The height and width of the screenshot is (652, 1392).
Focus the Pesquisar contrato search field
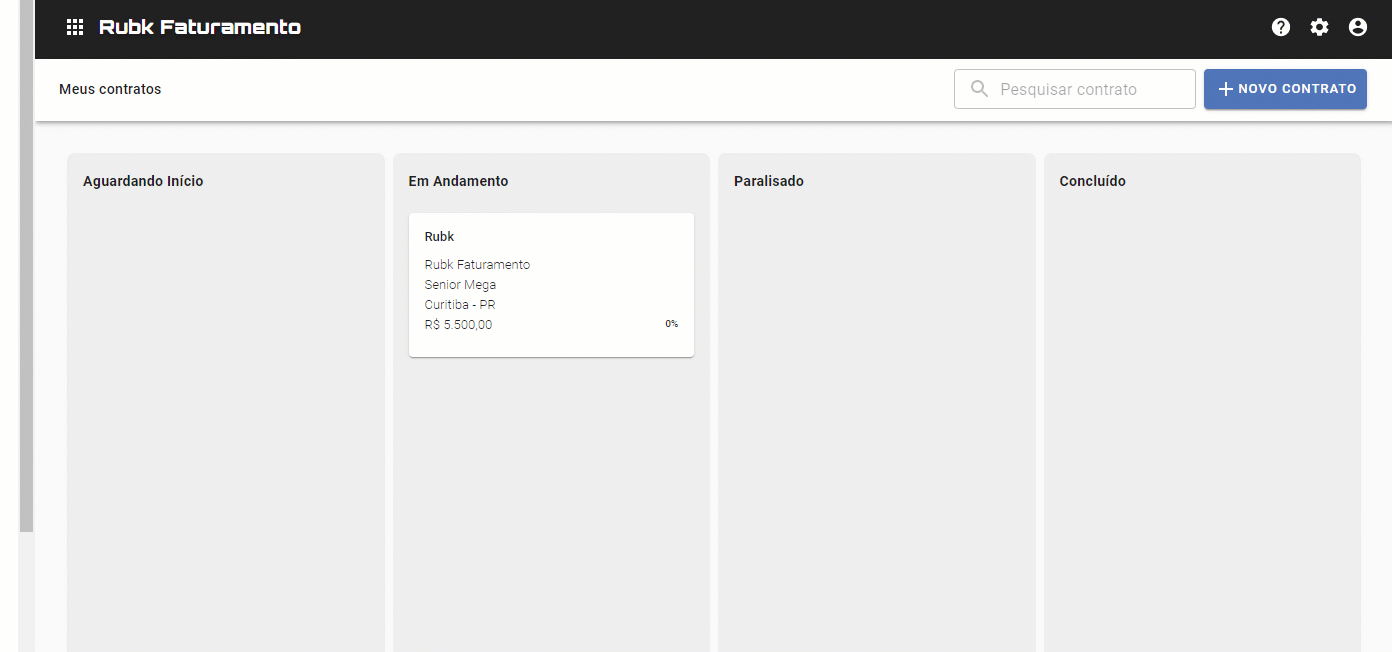[x=1090, y=89]
